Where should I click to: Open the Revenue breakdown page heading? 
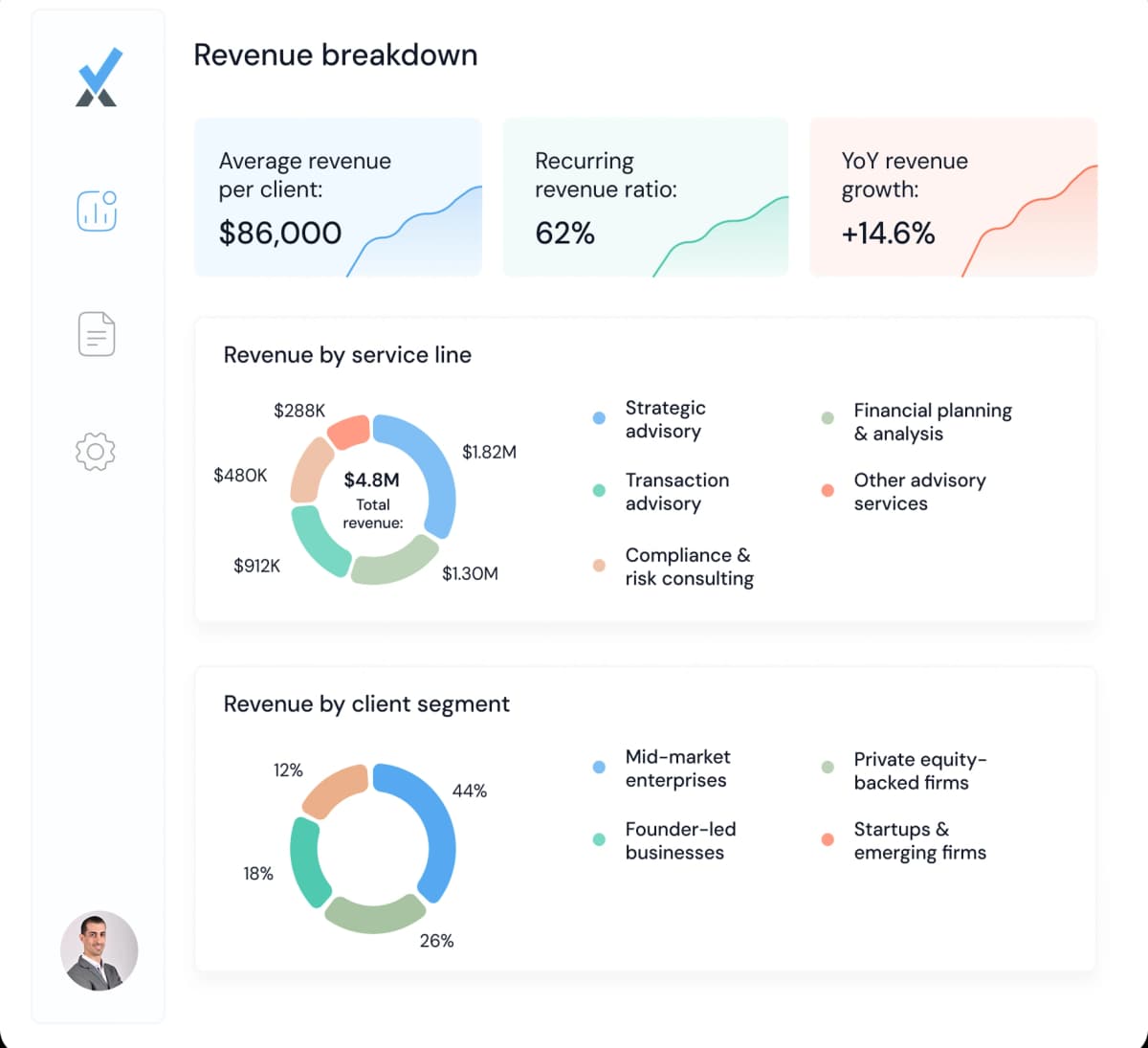(336, 56)
